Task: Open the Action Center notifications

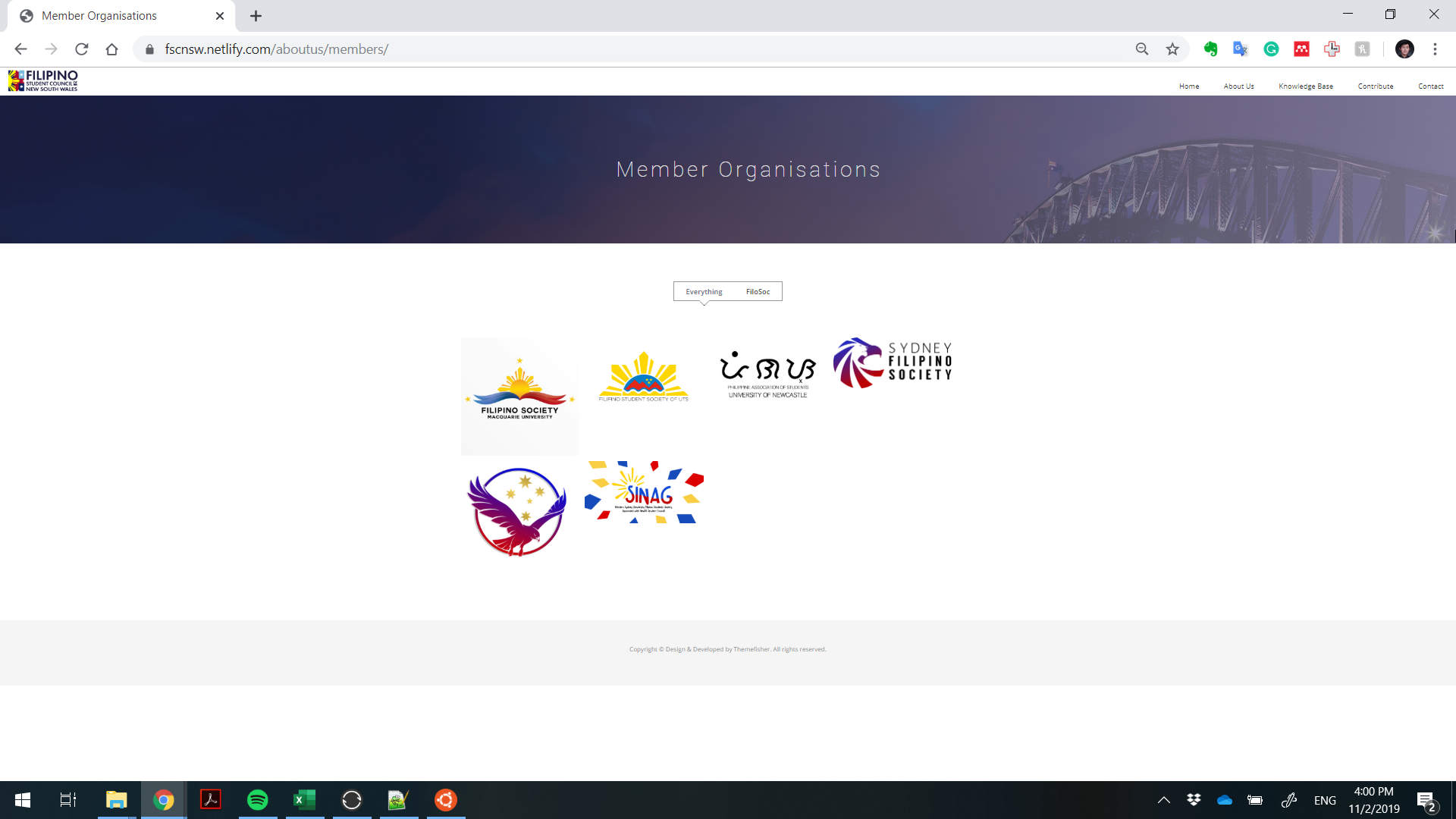Action: click(1426, 801)
